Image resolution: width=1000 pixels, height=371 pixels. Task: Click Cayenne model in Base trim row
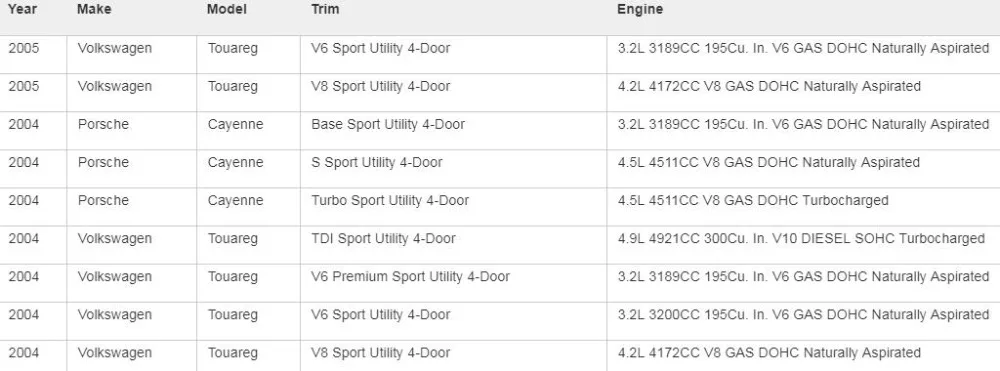pos(235,124)
